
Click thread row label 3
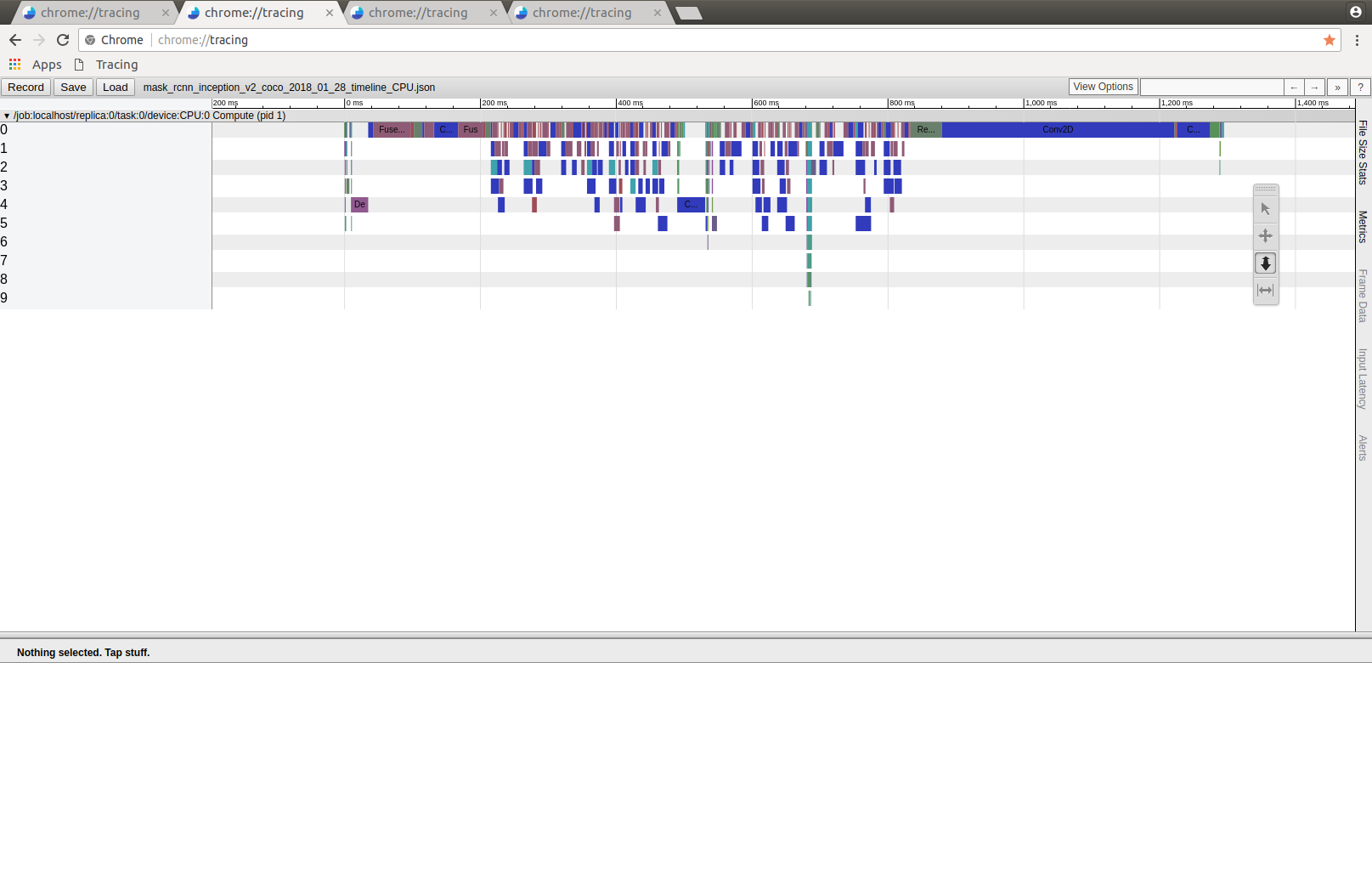(x=4, y=186)
